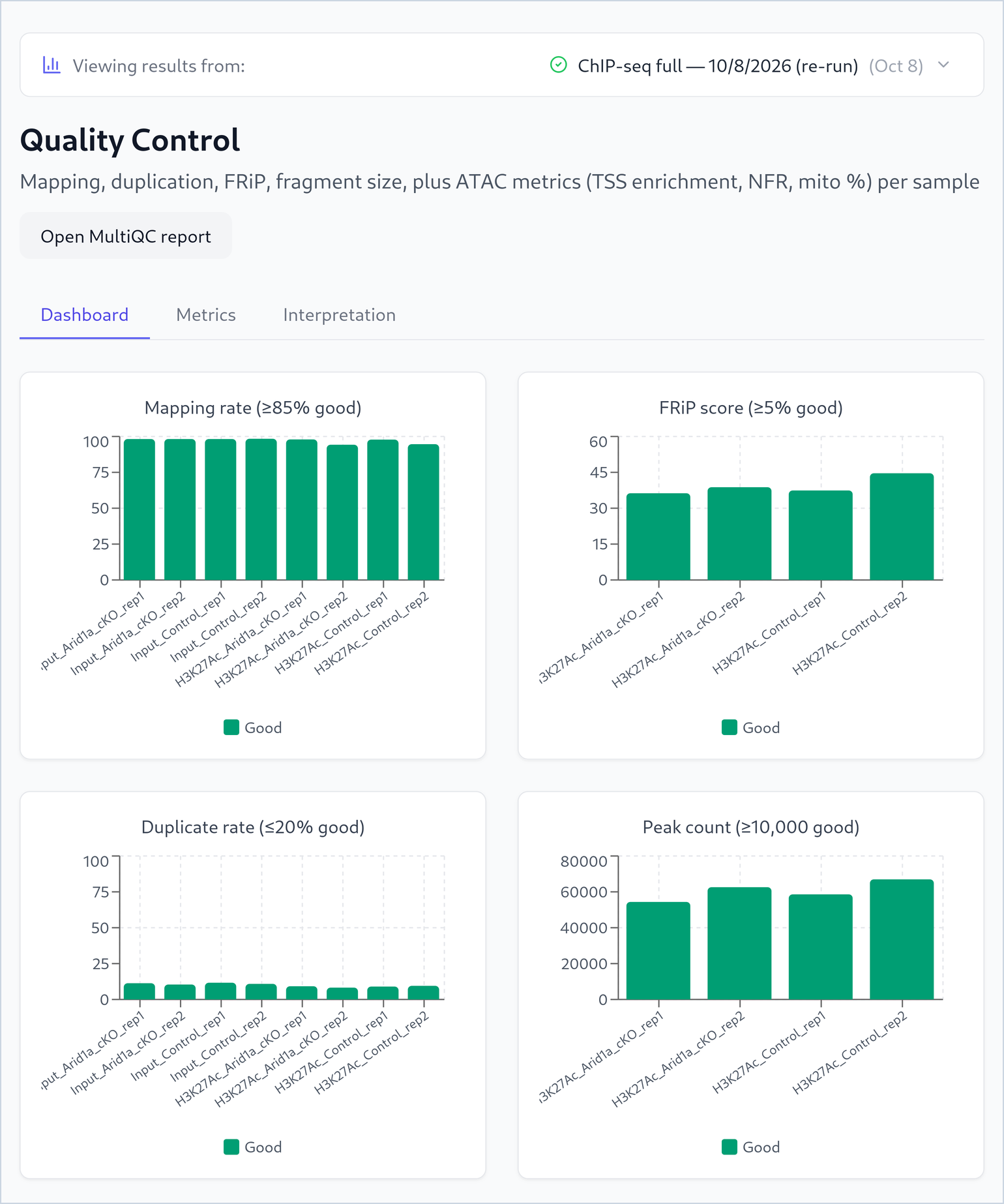Click H3K27Ac_Control_rep2 bar in Mapping rate chart
1004x1204 pixels.
(424, 512)
